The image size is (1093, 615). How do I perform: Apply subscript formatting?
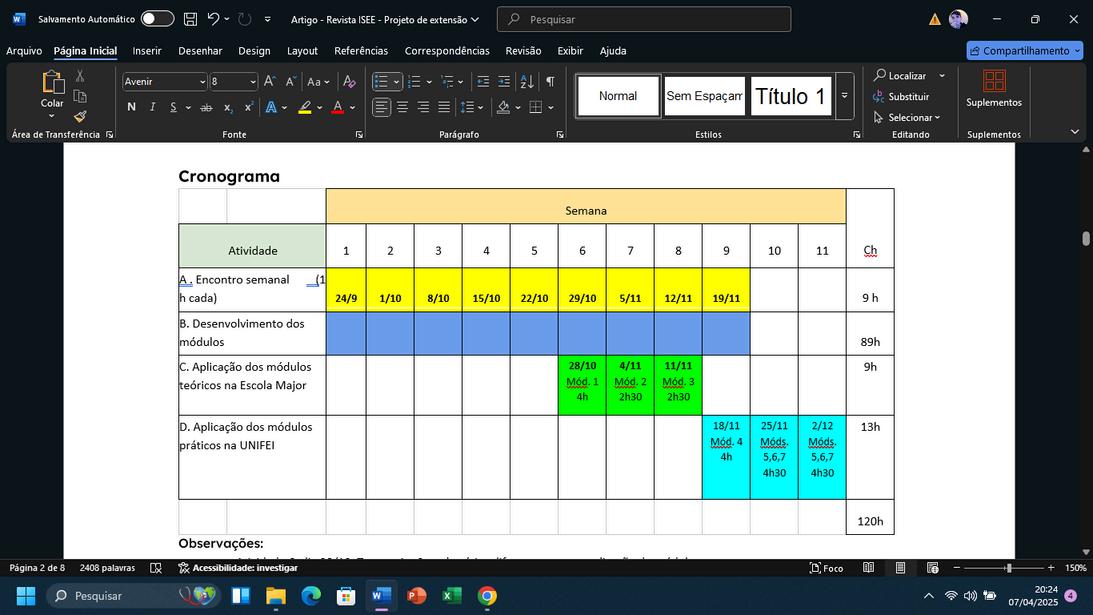(228, 107)
